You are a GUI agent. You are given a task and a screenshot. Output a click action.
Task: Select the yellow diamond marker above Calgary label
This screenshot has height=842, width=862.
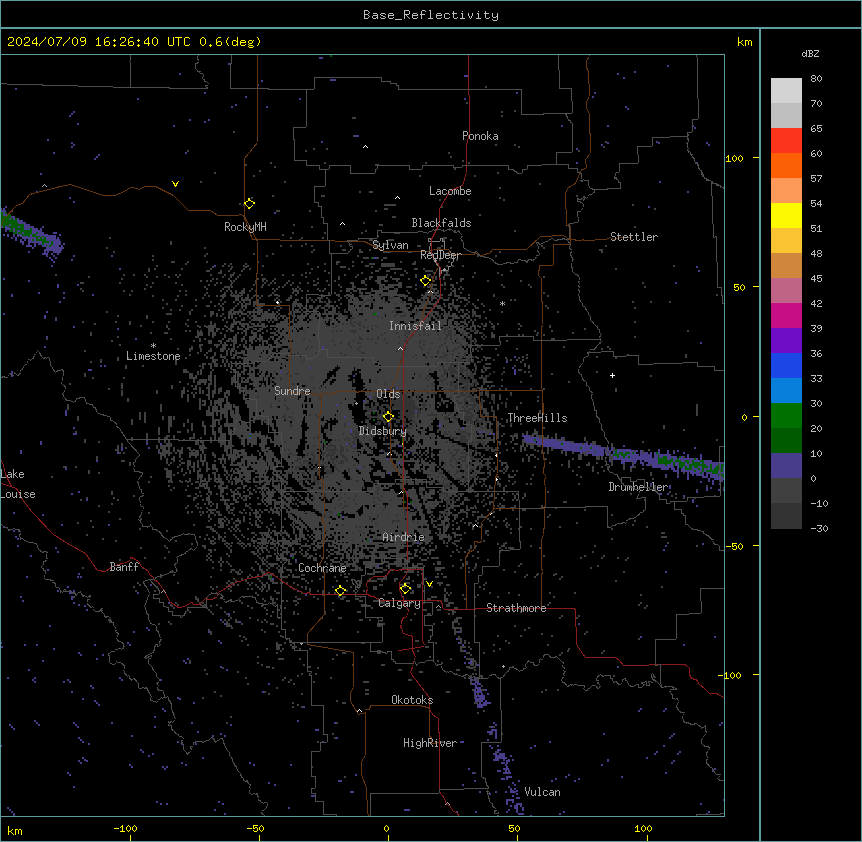point(405,589)
